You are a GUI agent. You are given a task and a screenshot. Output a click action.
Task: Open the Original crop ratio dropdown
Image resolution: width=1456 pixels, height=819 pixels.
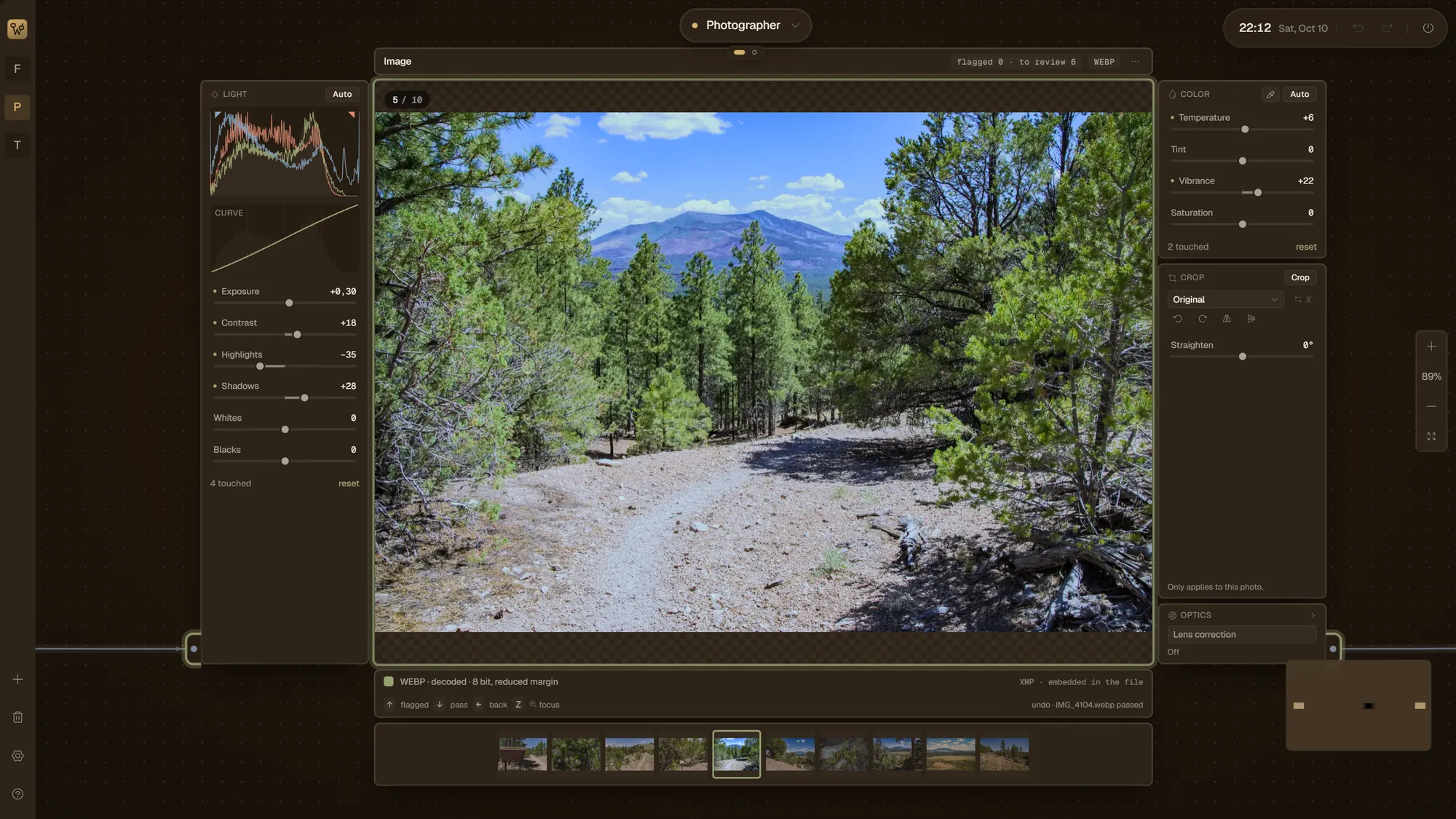pos(1225,300)
